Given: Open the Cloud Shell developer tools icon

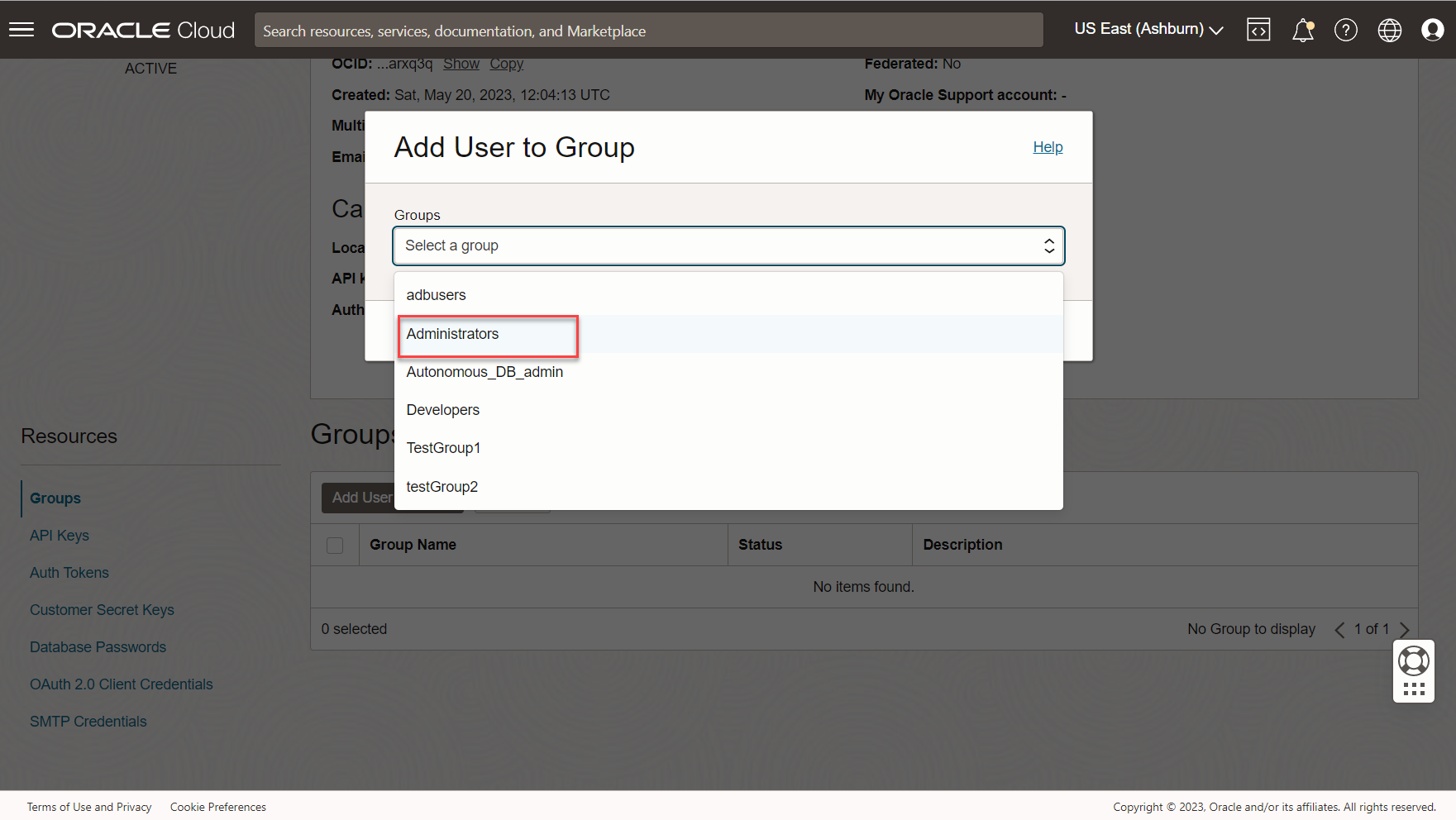Looking at the screenshot, I should pos(1258,30).
